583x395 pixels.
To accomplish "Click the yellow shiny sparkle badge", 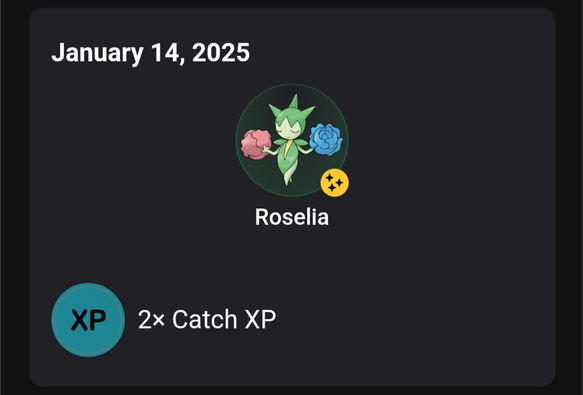I will [335, 183].
